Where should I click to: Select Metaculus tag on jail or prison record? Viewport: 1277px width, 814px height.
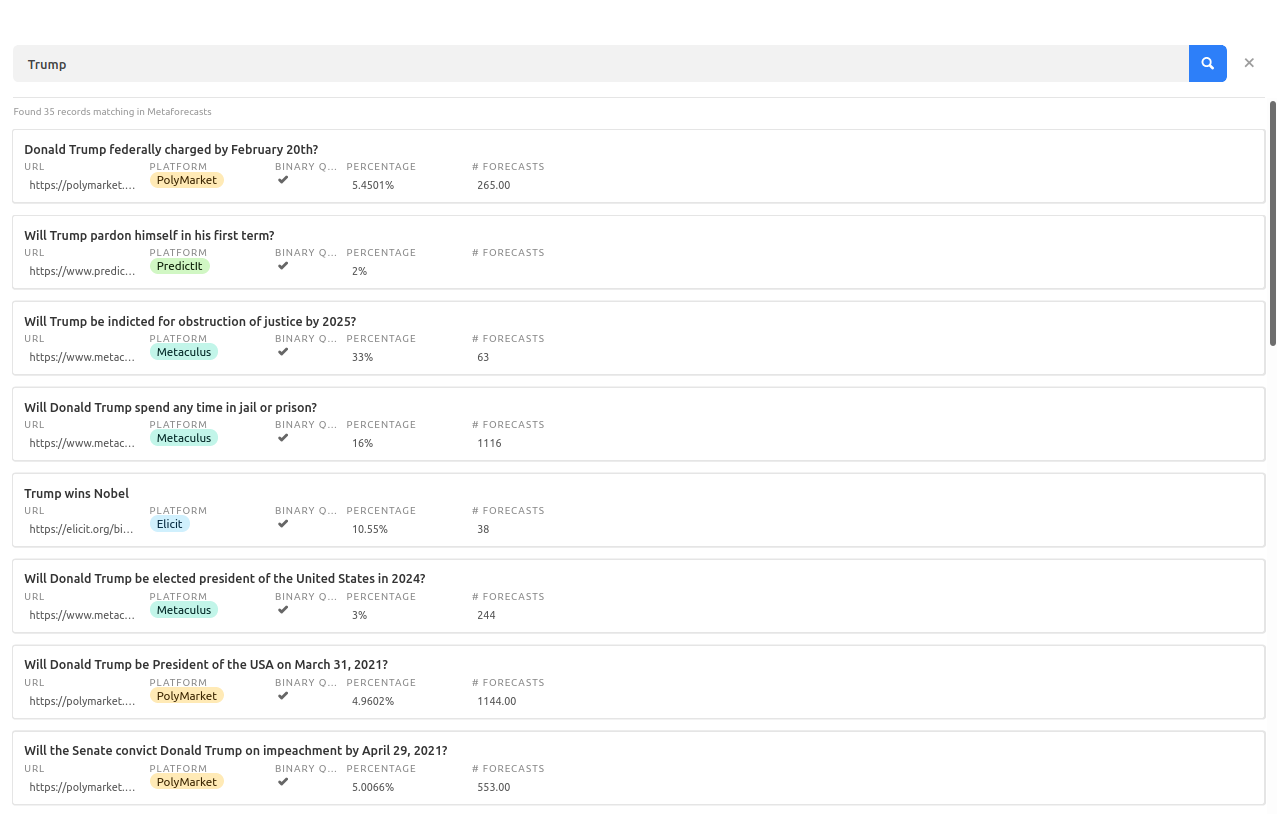pyautogui.click(x=184, y=438)
